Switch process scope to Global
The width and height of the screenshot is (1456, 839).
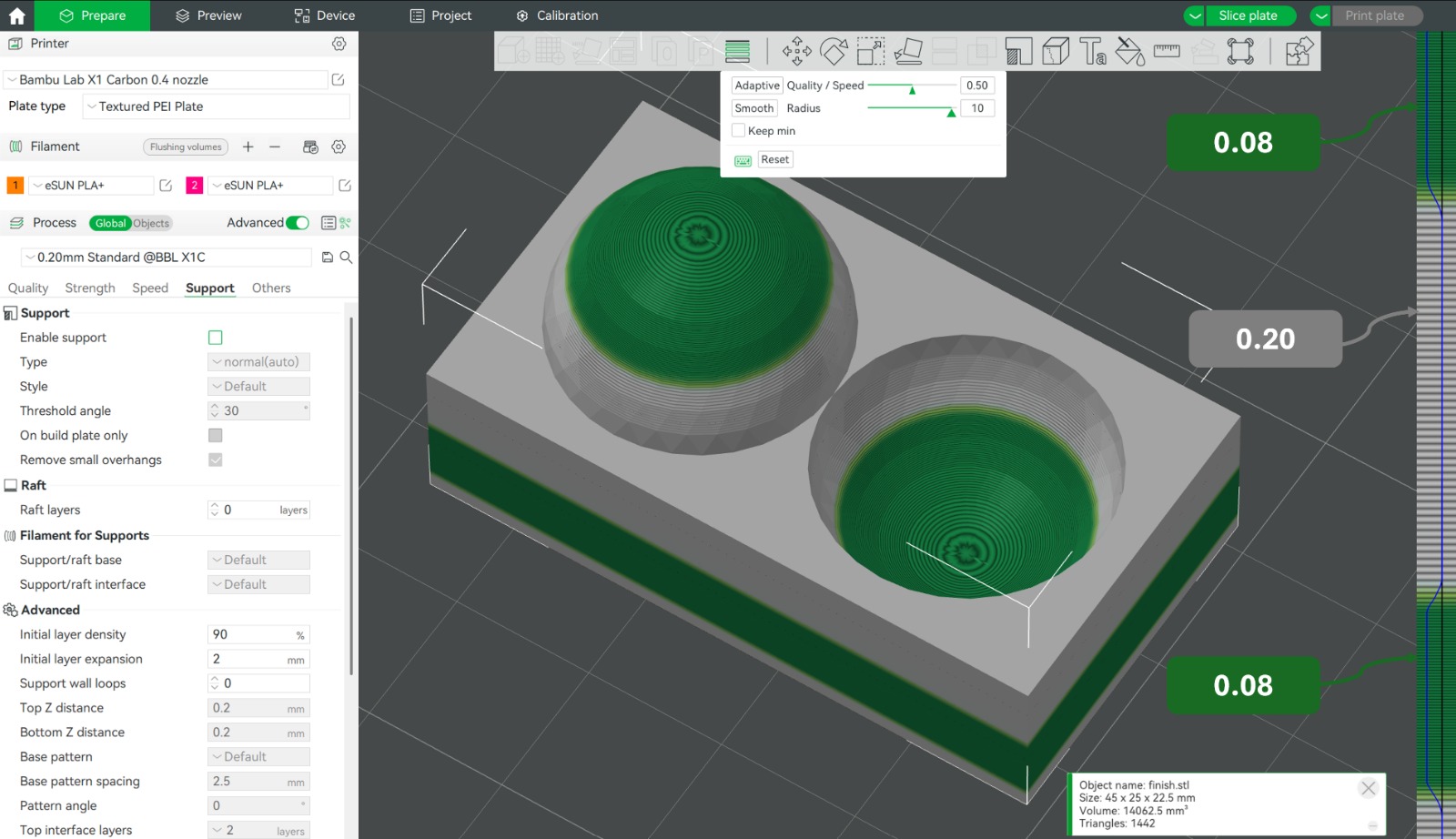[x=110, y=223]
